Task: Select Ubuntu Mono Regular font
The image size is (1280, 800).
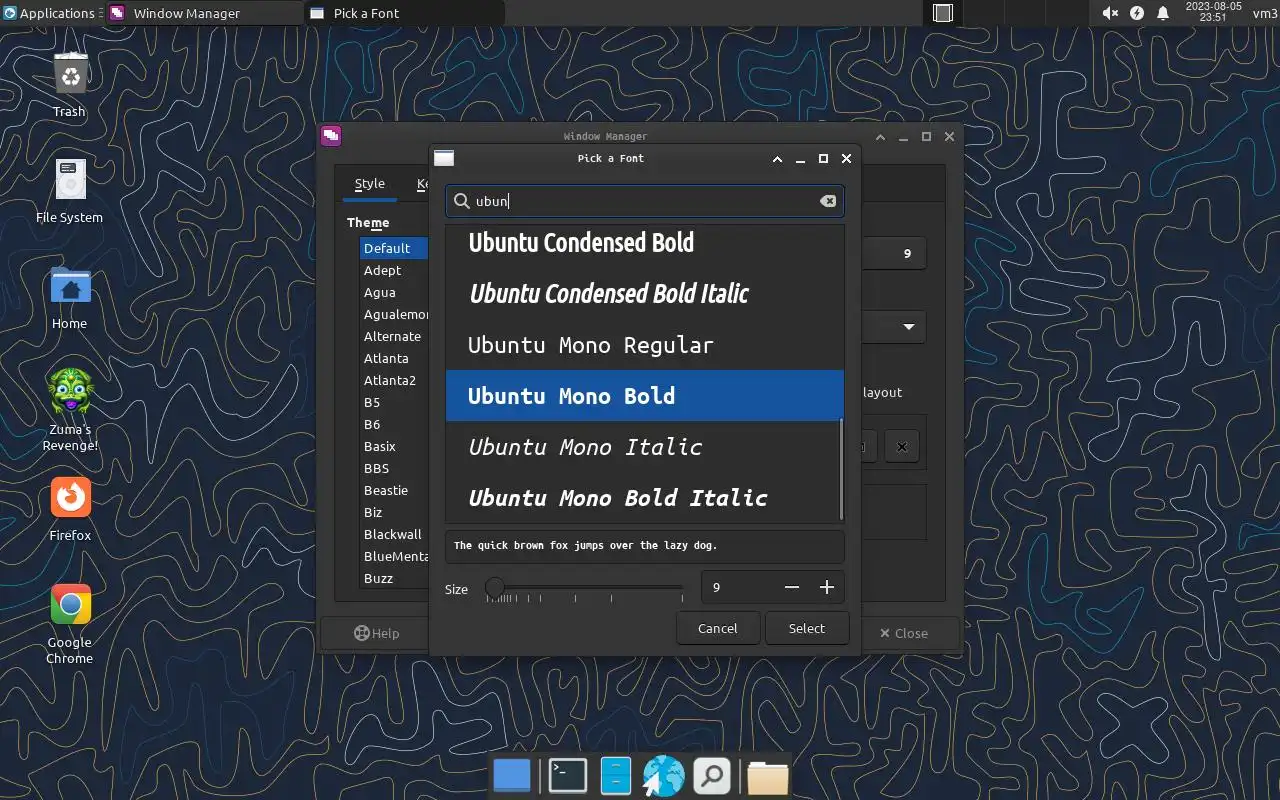Action: [x=645, y=345]
